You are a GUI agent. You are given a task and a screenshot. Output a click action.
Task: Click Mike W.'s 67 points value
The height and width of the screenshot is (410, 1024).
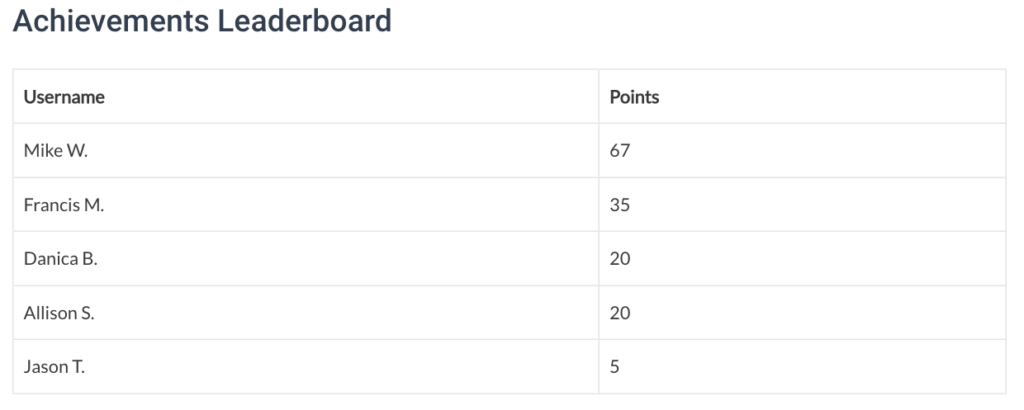pyautogui.click(x=620, y=151)
